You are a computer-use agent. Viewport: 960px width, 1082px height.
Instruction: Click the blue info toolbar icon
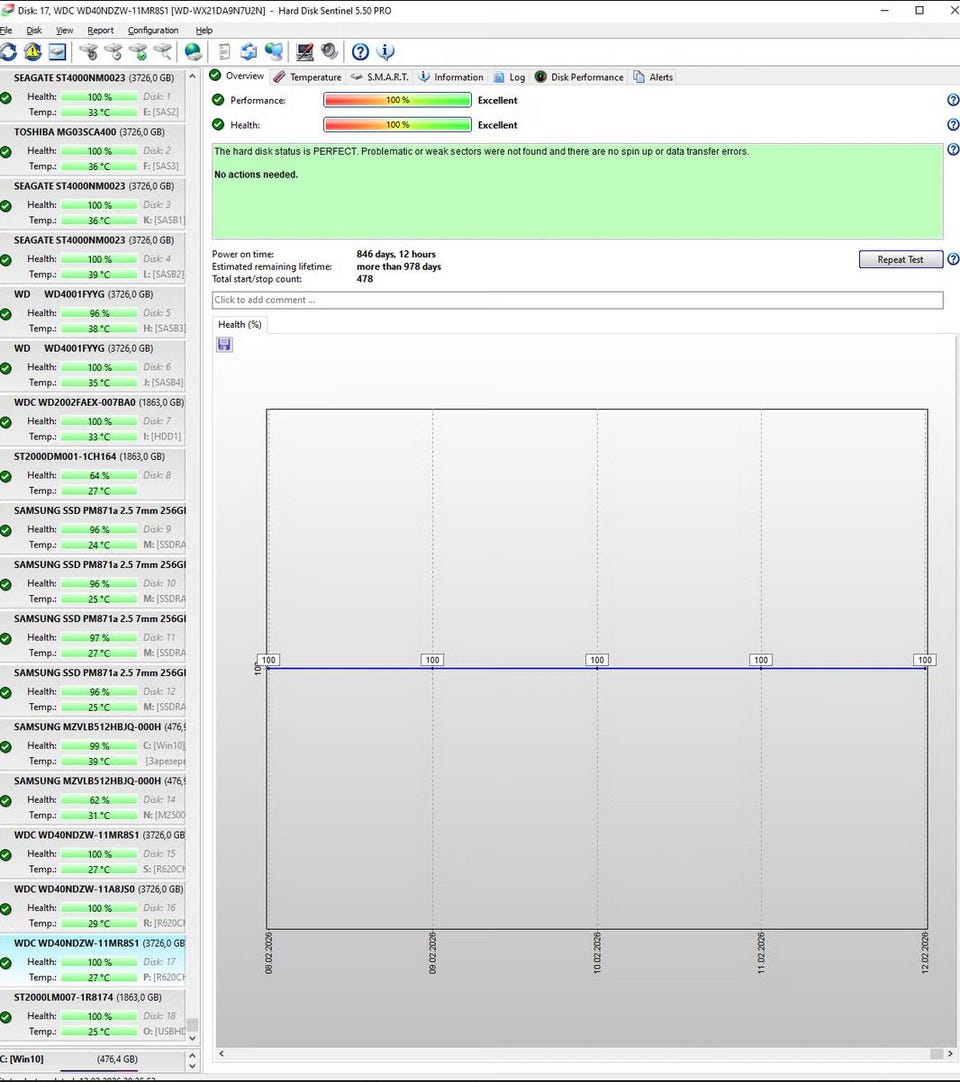pyautogui.click(x=385, y=52)
